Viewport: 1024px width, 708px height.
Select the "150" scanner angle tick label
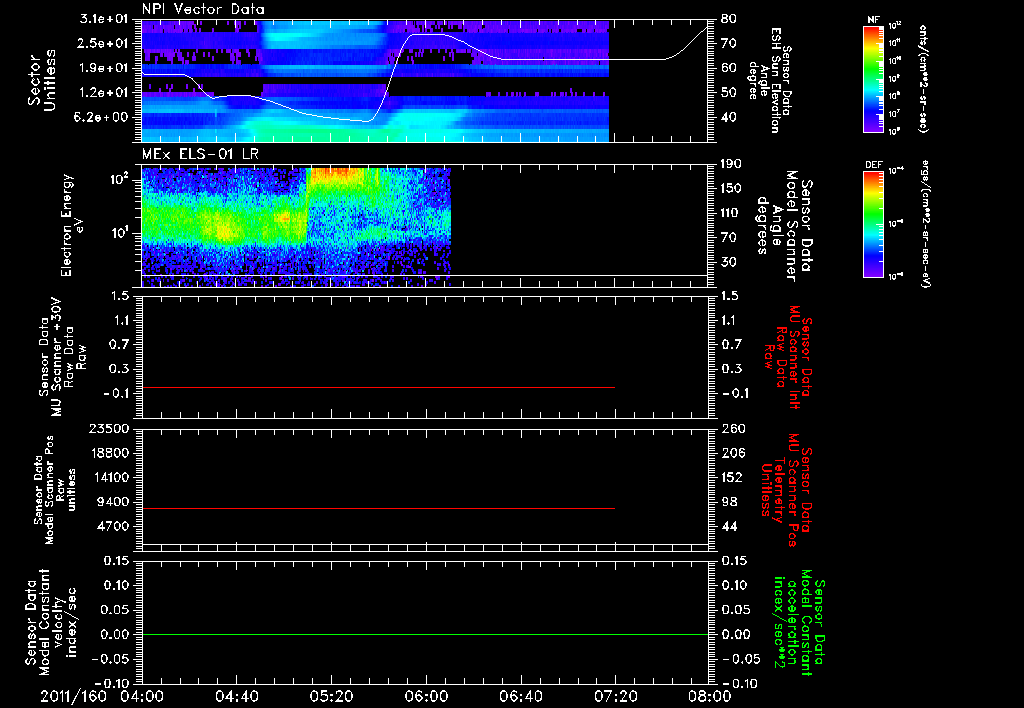coord(733,188)
